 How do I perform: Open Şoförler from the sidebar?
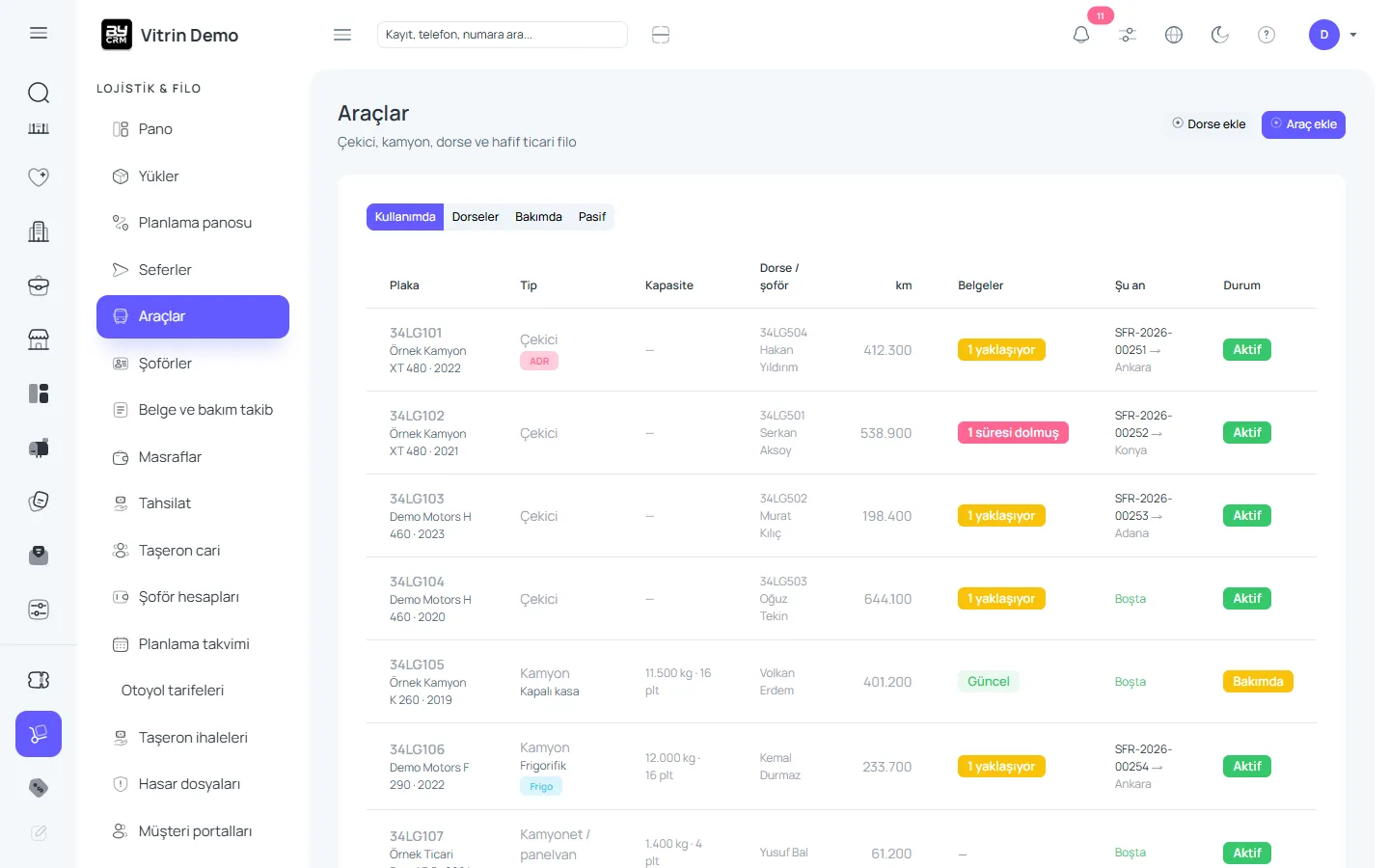coord(193,364)
